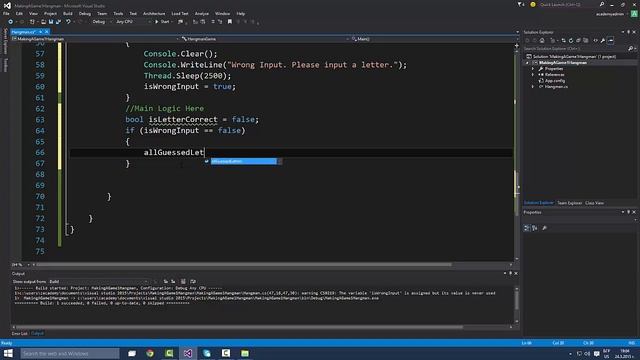
Task: Click the Refresh icon in Solution Explorer
Action: (571, 40)
